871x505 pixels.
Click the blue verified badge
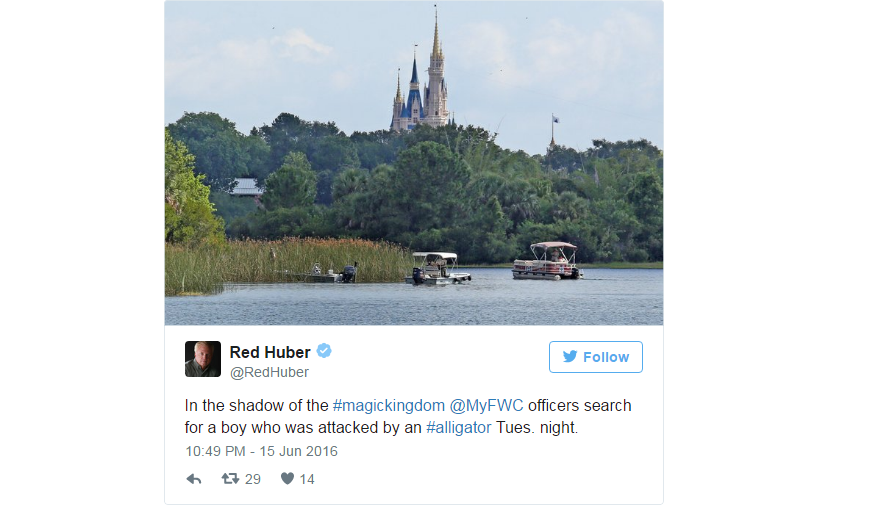324,351
